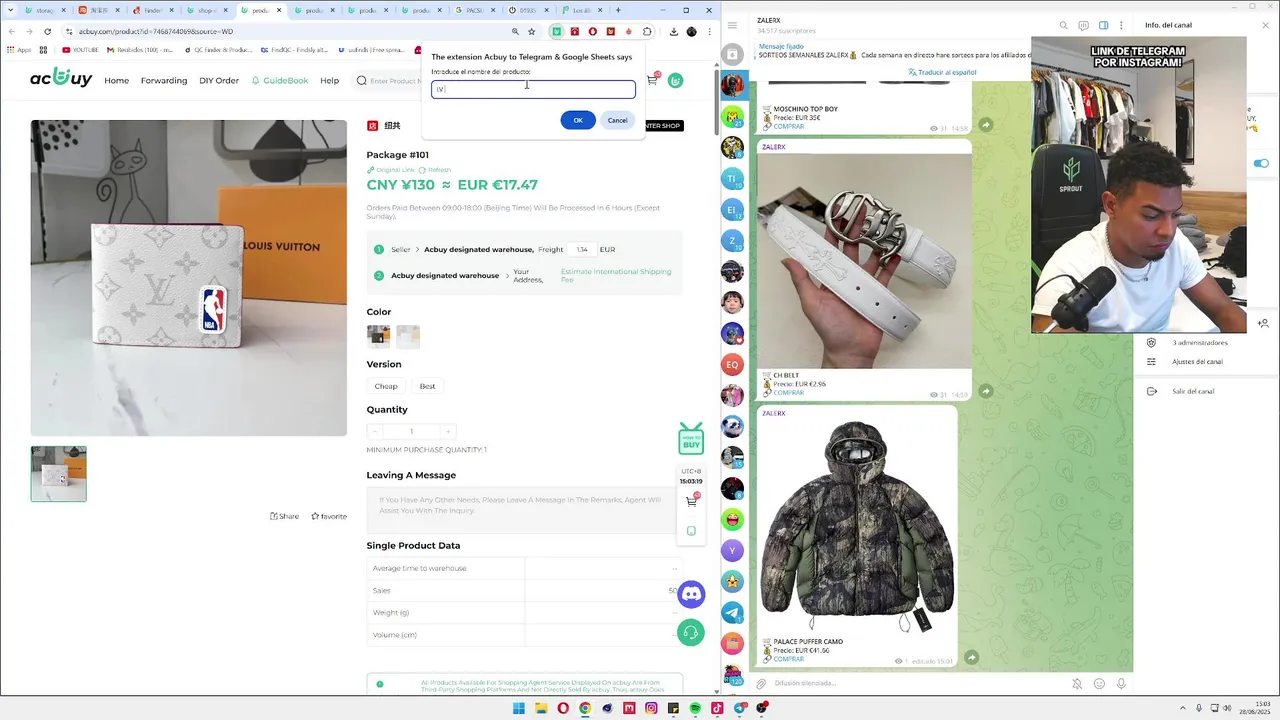This screenshot has height=720, width=1280.
Task: Open the How to Buy floating widget
Action: pyautogui.click(x=691, y=438)
